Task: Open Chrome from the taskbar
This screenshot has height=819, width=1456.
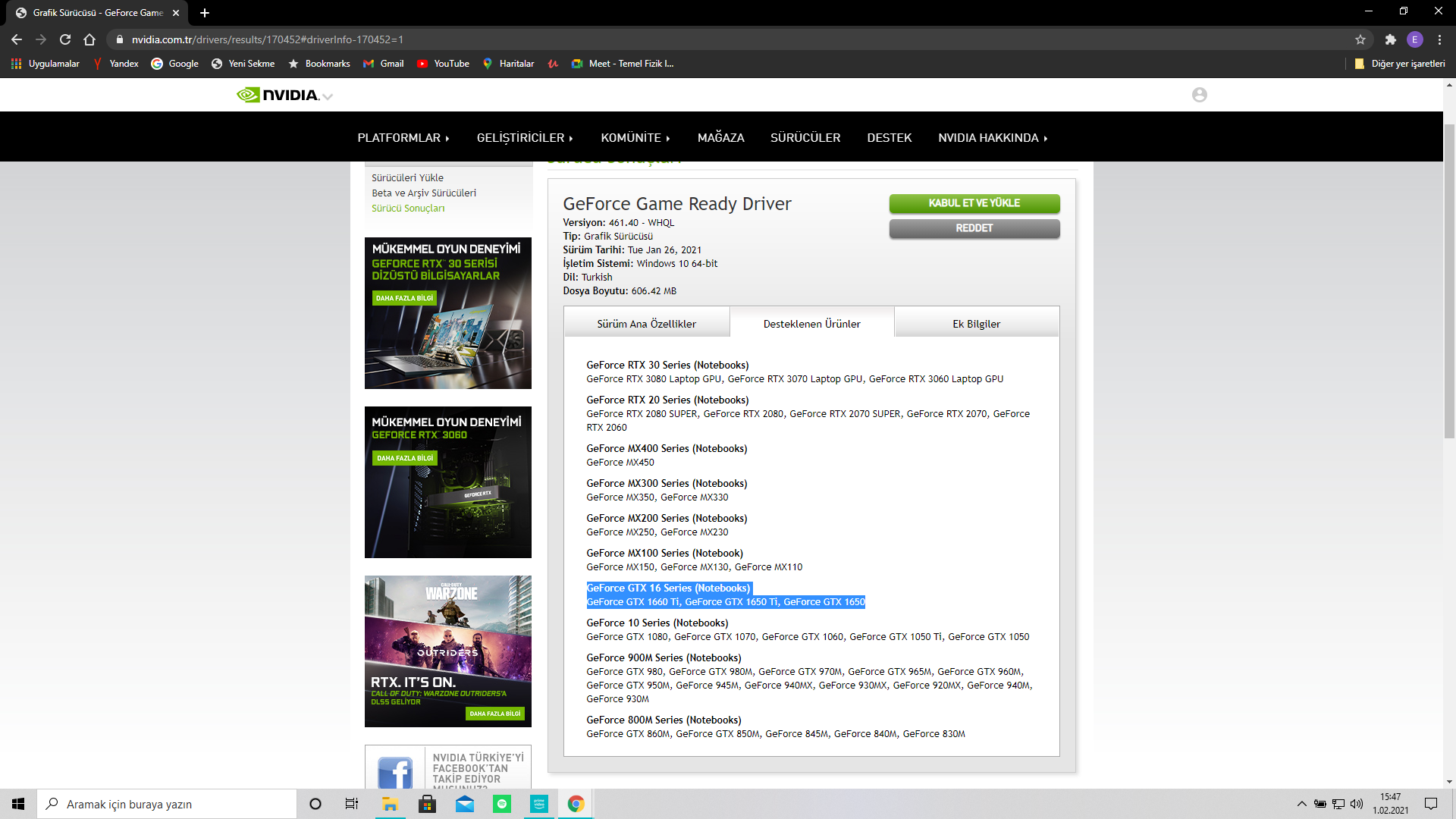Action: 576,804
